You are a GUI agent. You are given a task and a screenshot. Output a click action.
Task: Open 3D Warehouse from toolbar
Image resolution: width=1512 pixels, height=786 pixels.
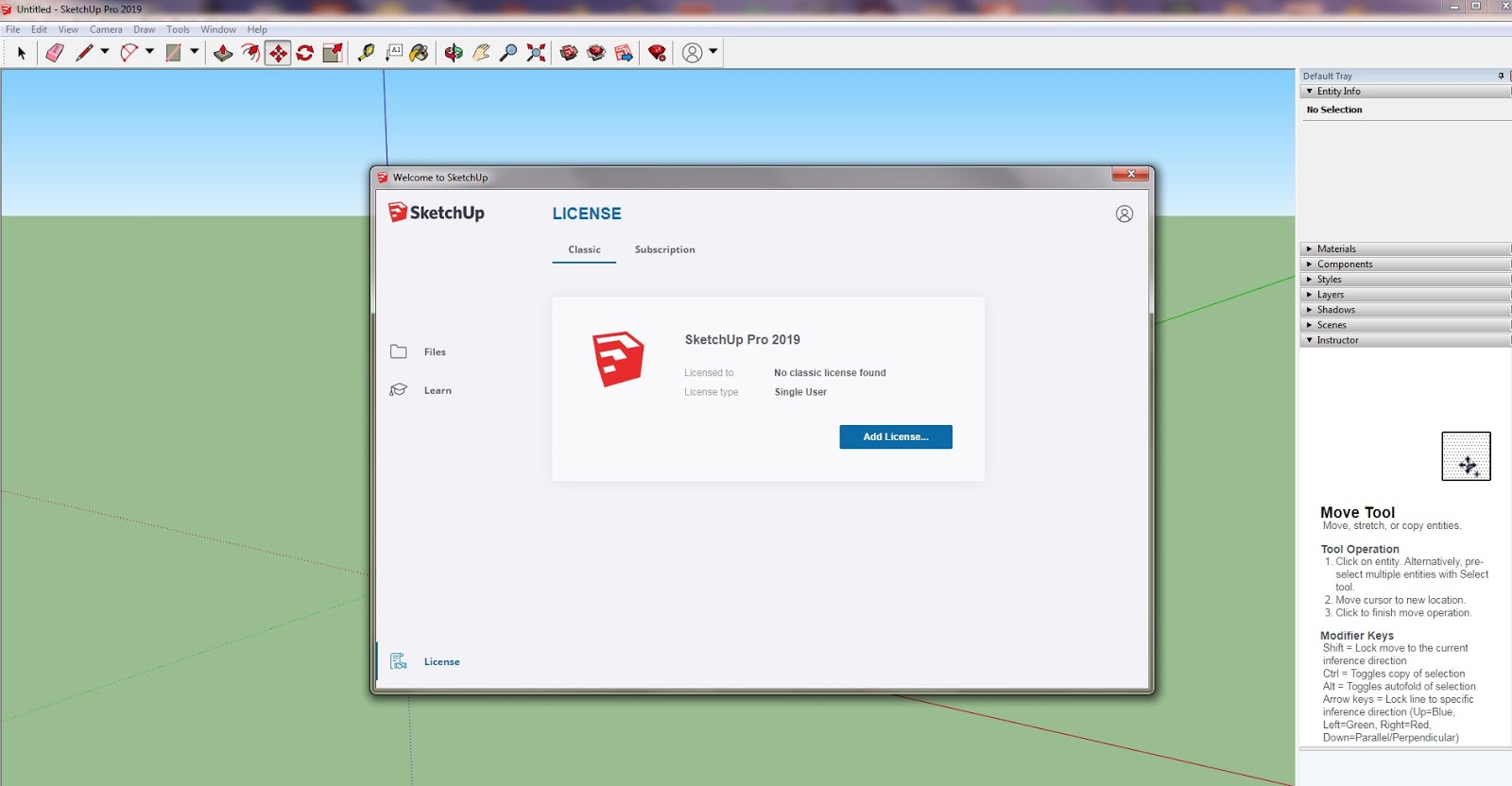point(569,53)
